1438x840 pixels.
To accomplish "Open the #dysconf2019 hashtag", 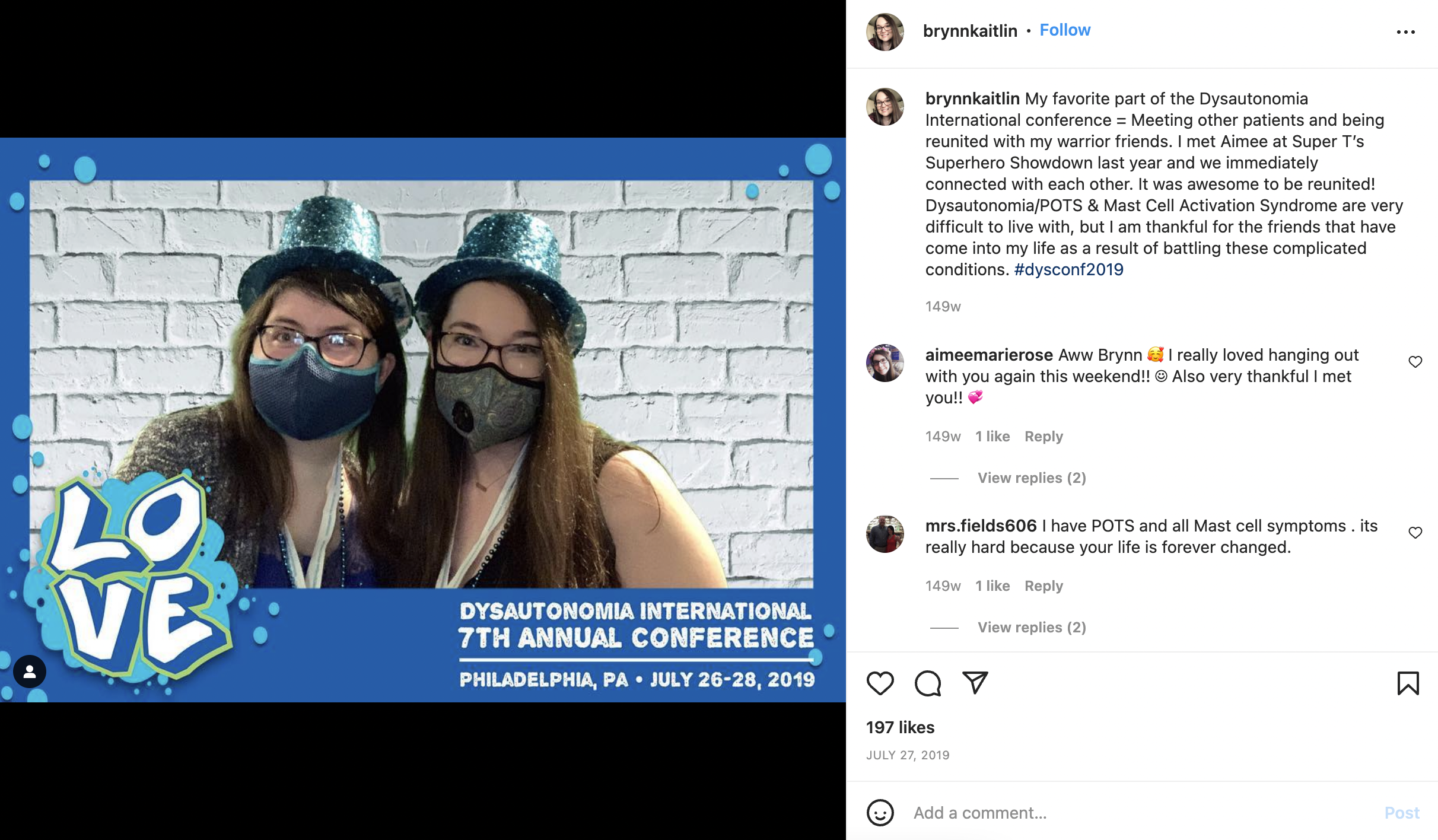I will (1068, 269).
